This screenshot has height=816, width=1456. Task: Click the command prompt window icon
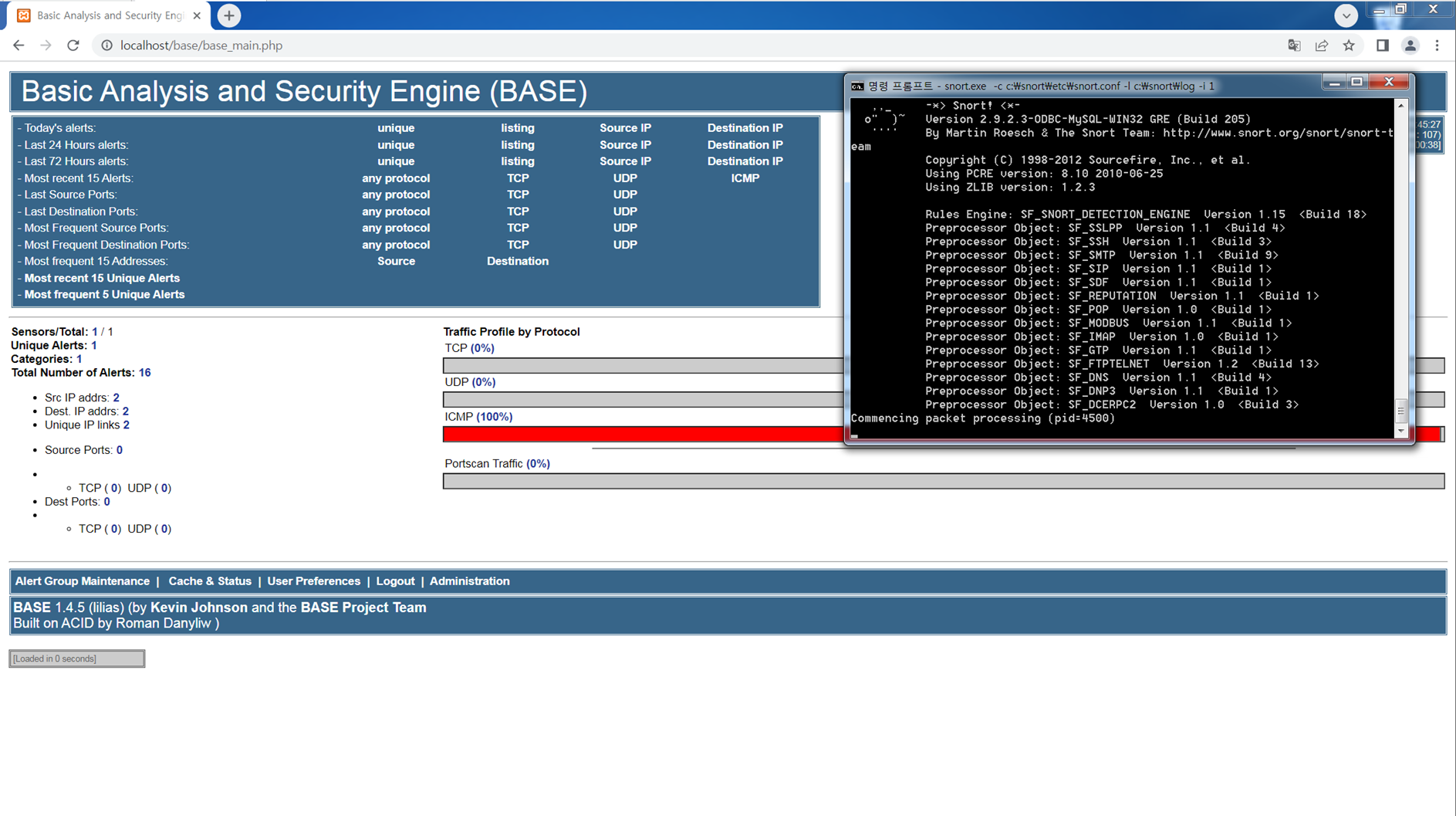click(x=856, y=86)
